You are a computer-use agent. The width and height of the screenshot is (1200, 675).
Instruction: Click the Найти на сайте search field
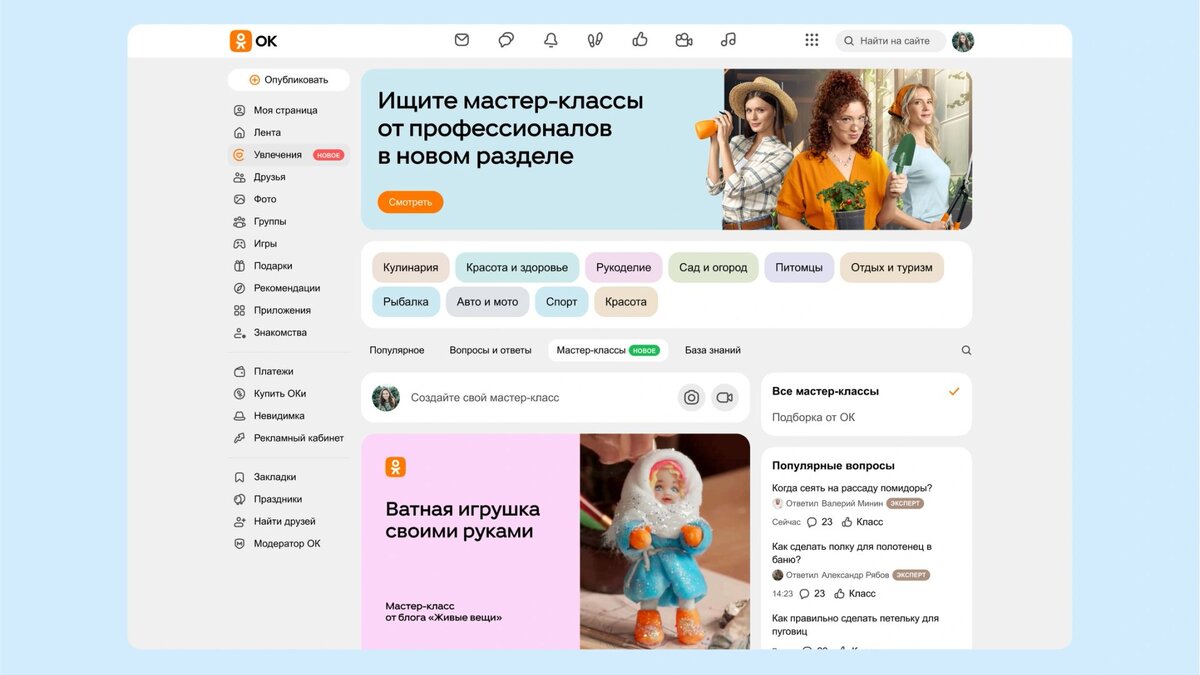point(890,41)
